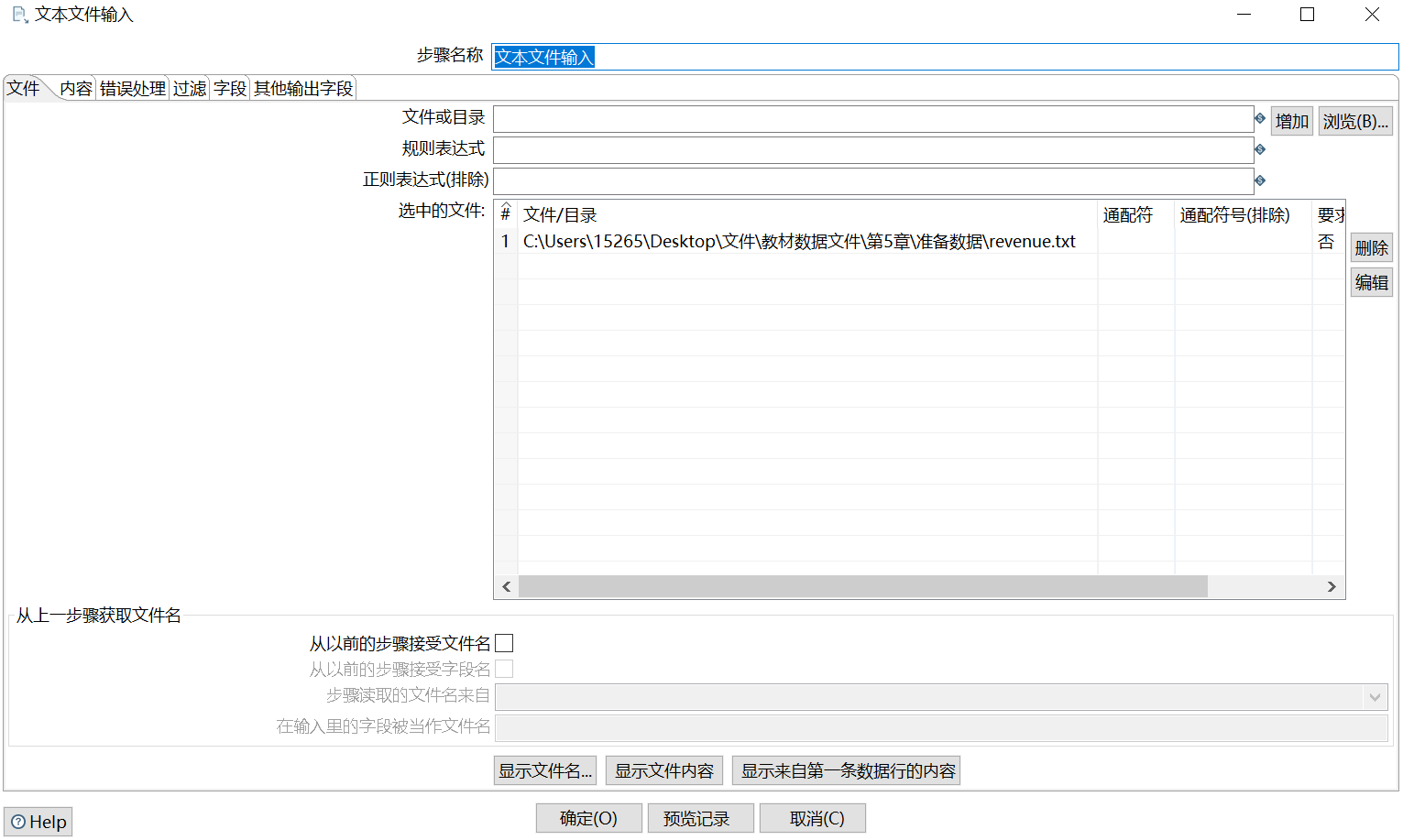This screenshot has width=1403, height=840.
Task: Click 显示文件内容 button
Action: (x=664, y=770)
